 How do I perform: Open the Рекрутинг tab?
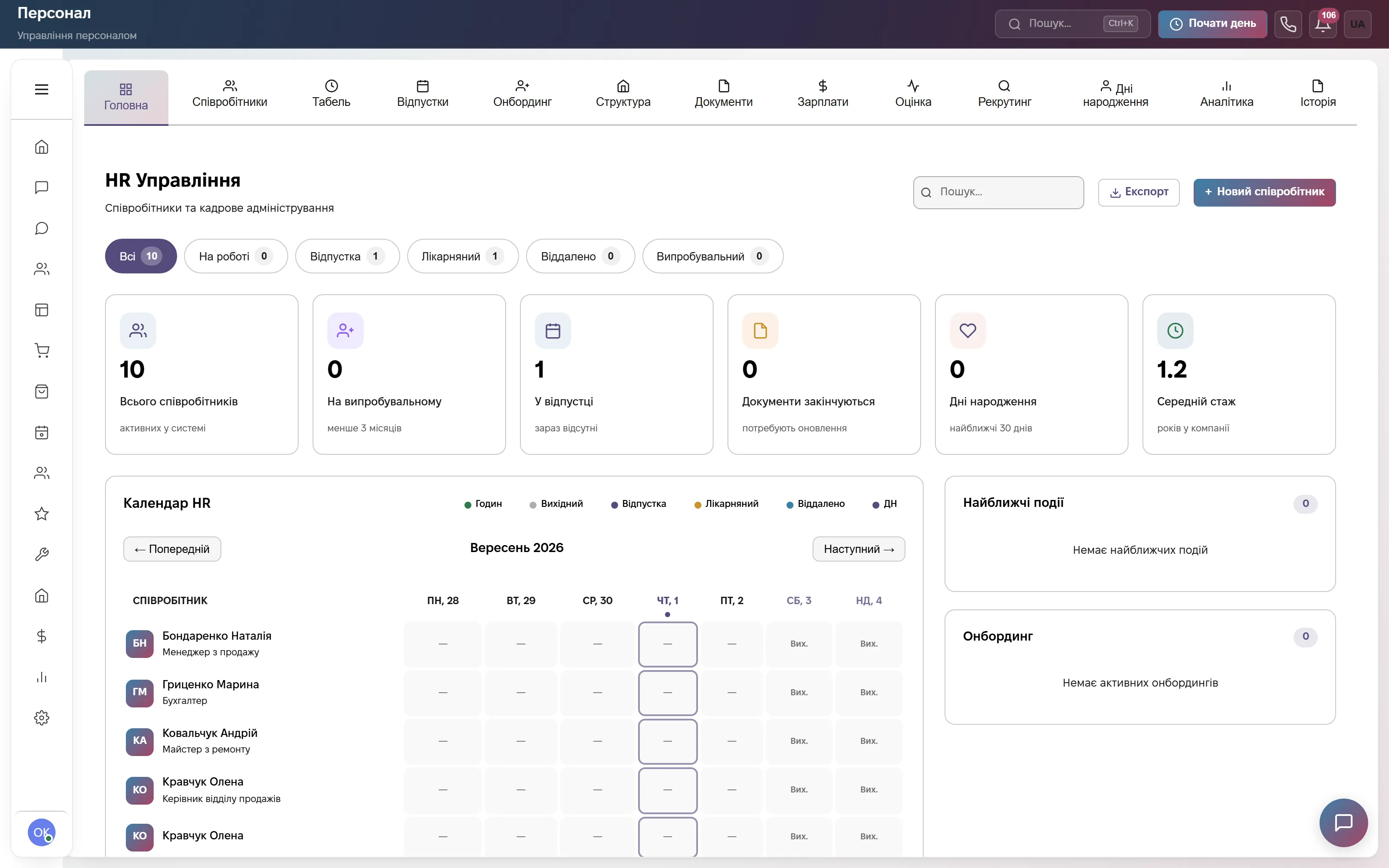pyautogui.click(x=1004, y=95)
